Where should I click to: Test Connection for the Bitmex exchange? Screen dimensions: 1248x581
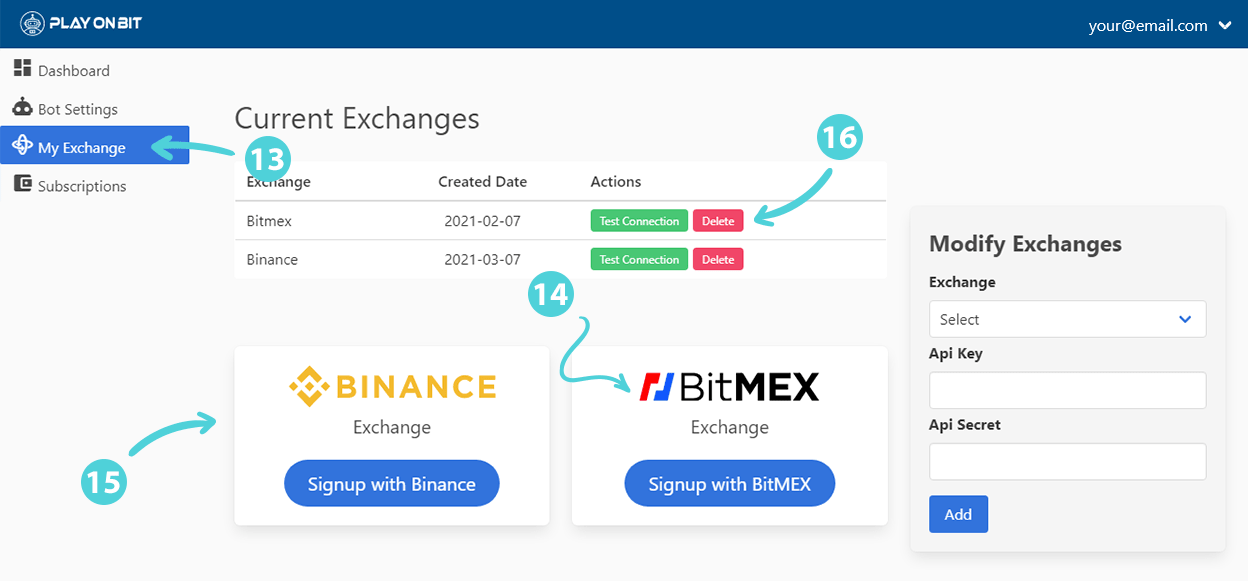[x=639, y=221]
